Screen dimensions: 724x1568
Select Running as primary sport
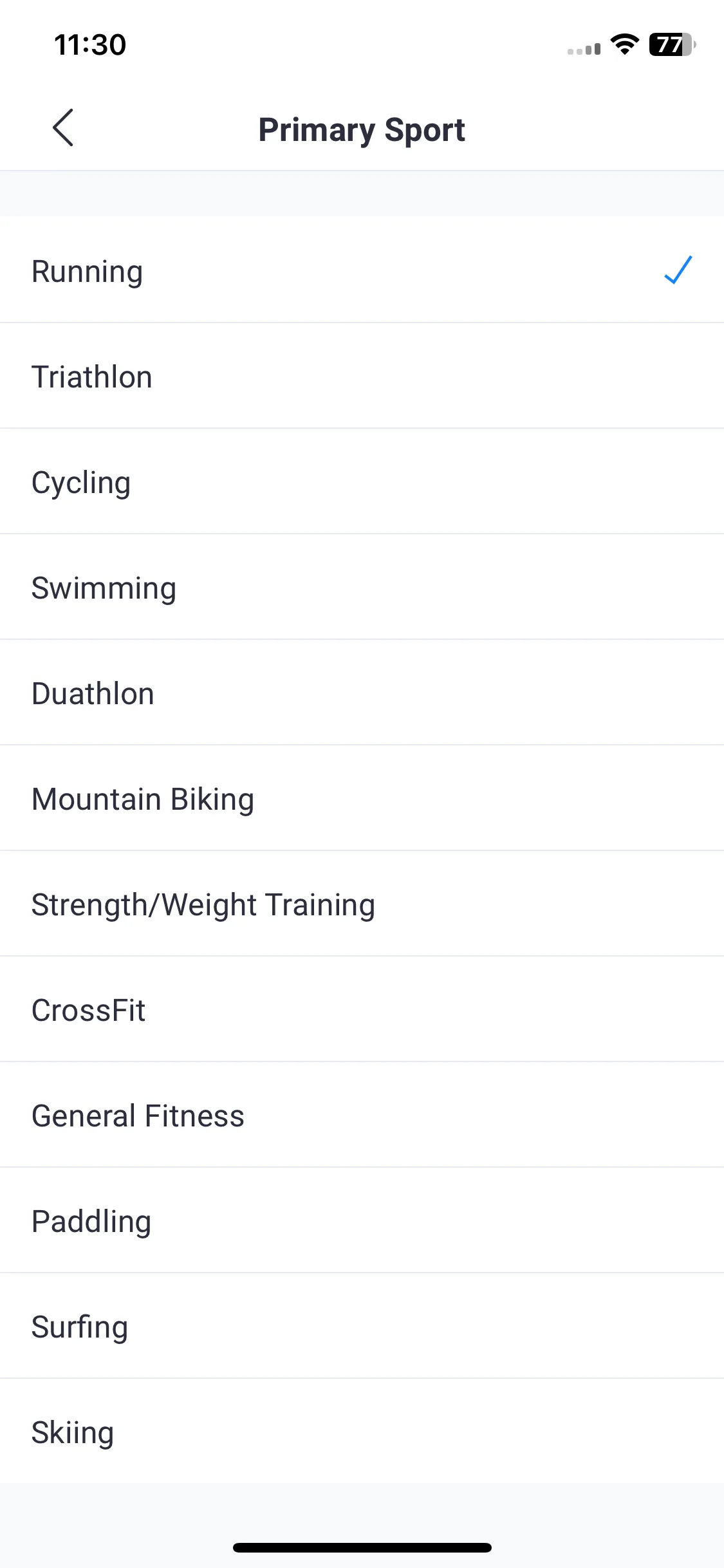362,270
